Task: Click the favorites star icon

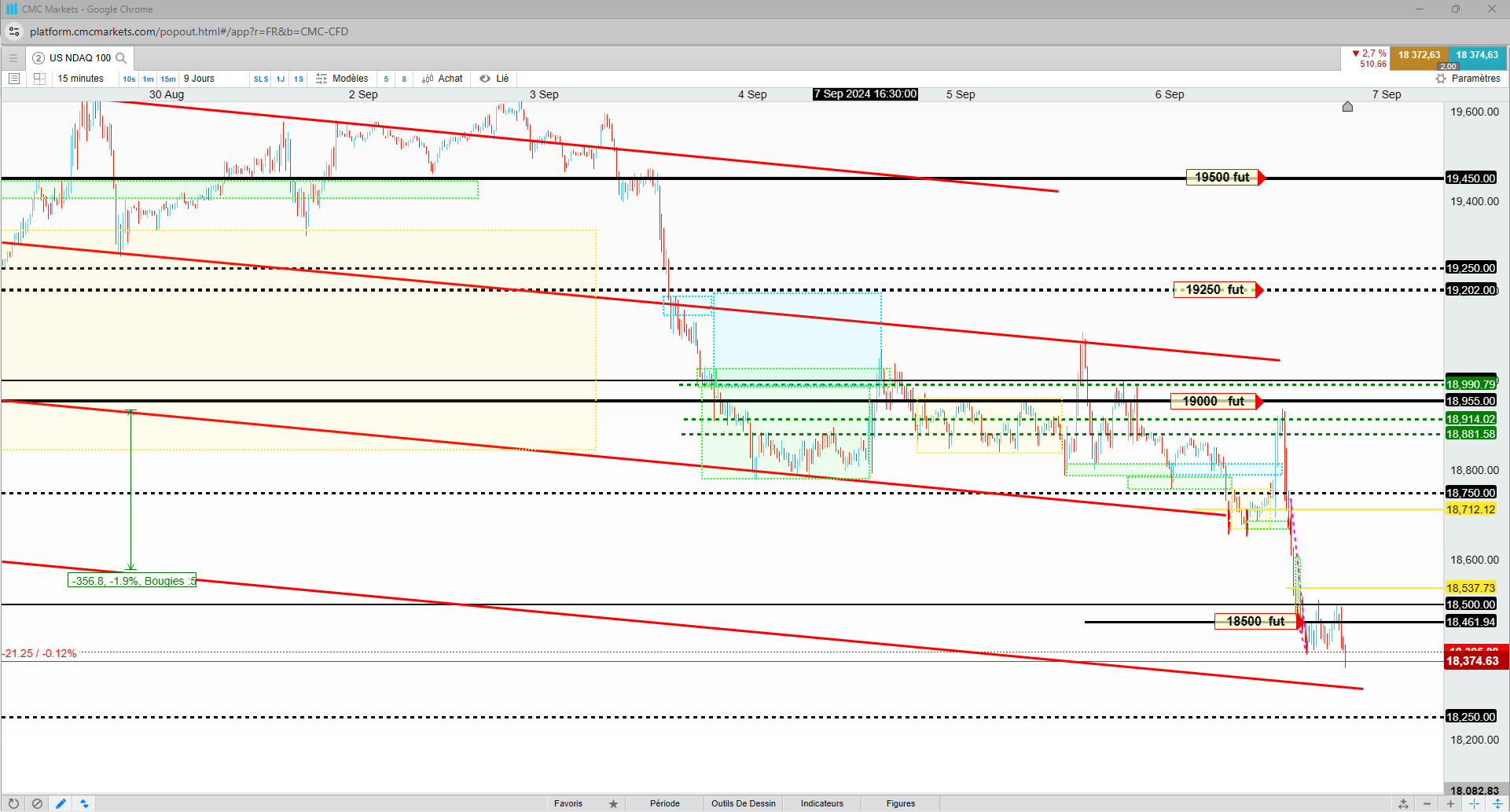Action: pyautogui.click(x=613, y=803)
